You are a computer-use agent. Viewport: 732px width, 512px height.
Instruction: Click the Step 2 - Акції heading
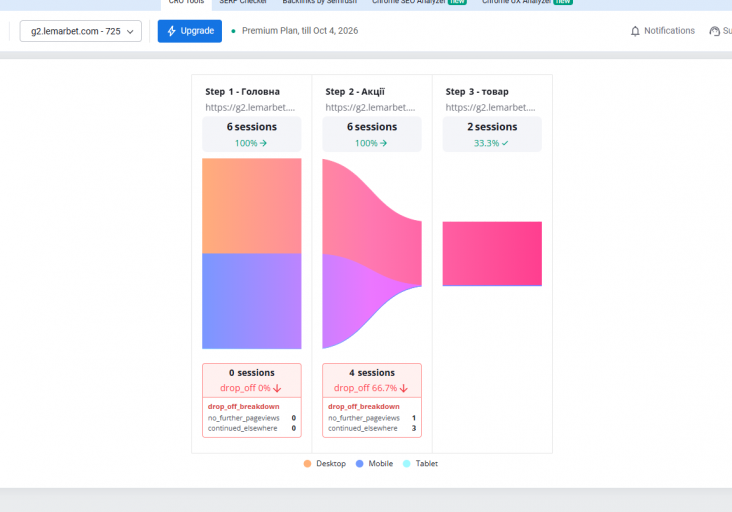(x=355, y=91)
